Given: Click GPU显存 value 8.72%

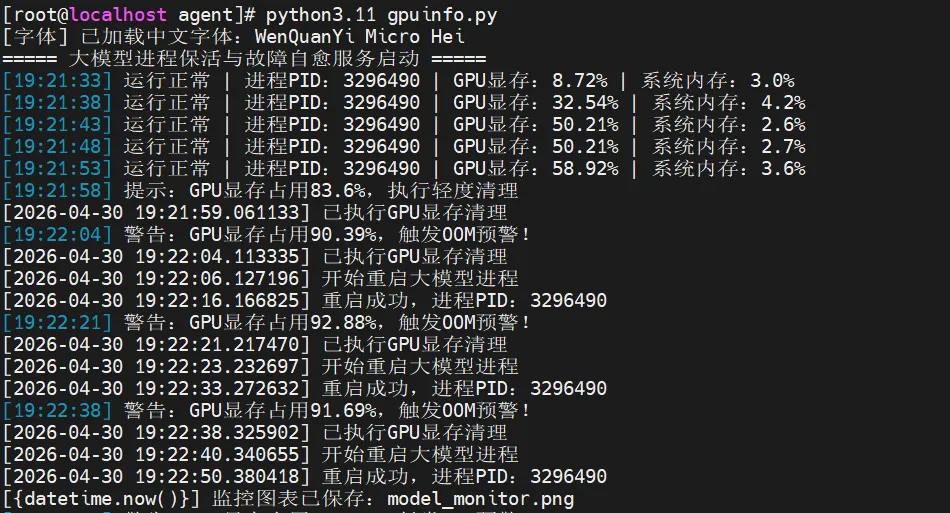Looking at the screenshot, I should click(x=579, y=81).
